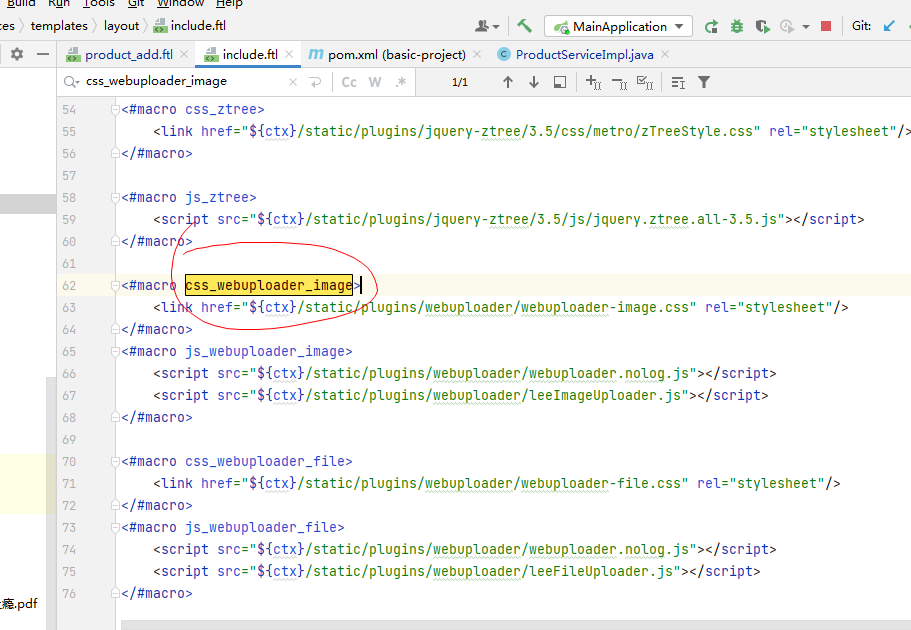Click zTreeStyle.css on line 55
The width and height of the screenshot is (911, 630).
(x=697, y=131)
